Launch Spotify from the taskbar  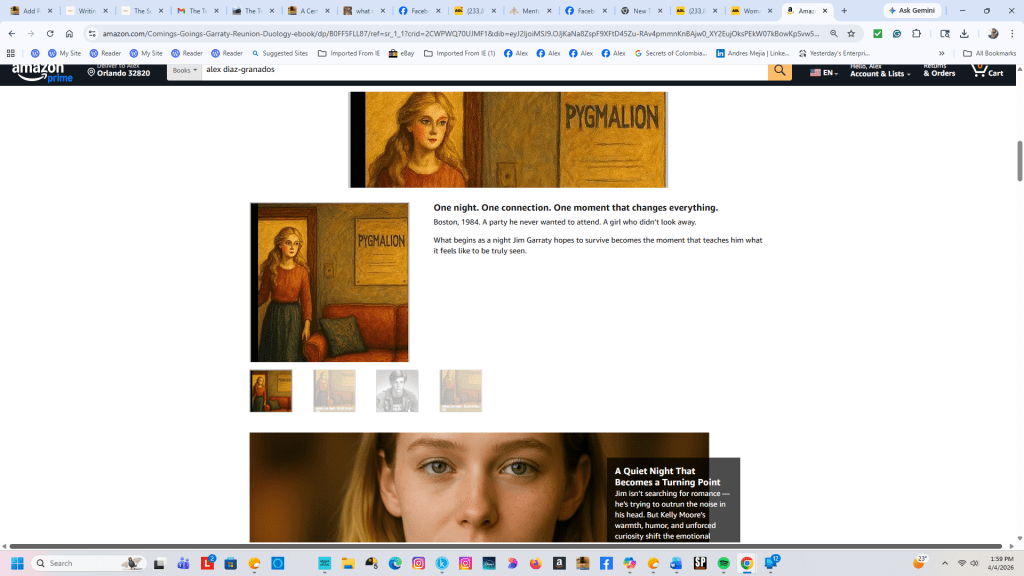(723, 563)
